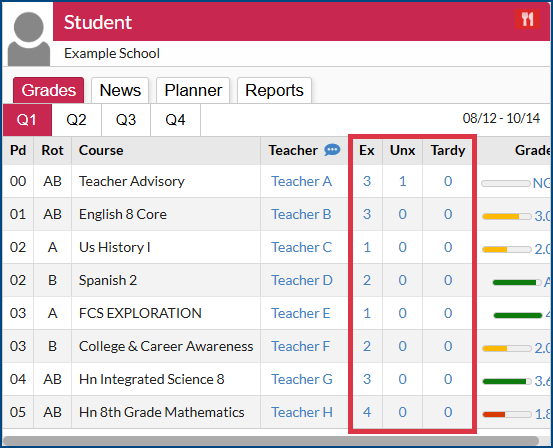Select College & Career Awareness course name
Screen dimensions: 553x448
click(x=166, y=346)
